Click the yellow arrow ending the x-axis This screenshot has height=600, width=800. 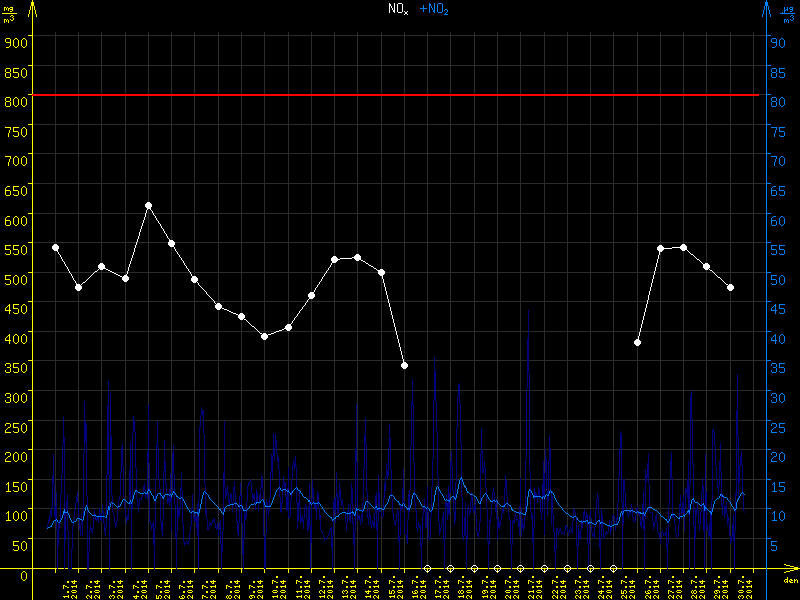[789, 569]
